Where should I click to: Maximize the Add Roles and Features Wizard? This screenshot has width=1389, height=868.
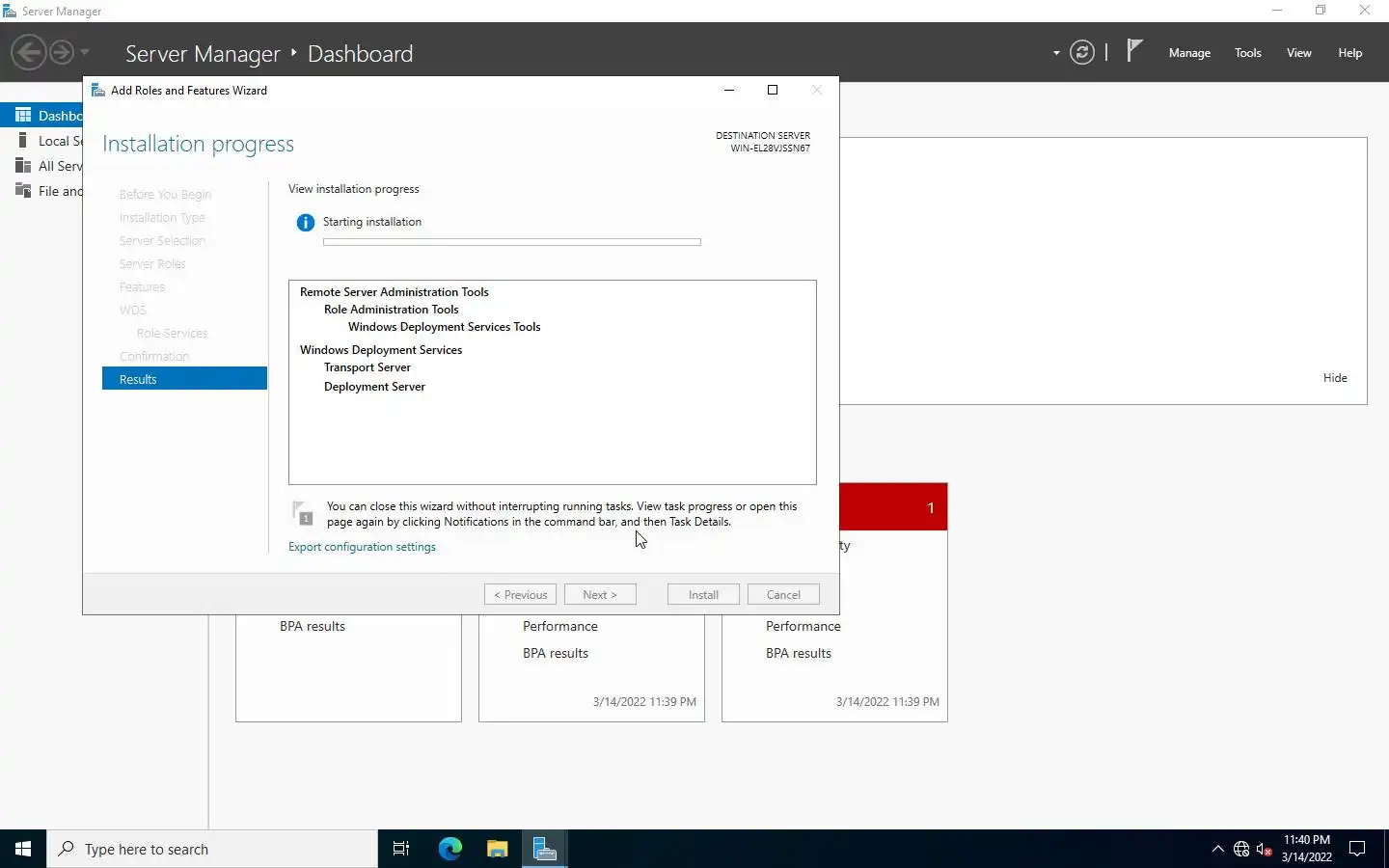(772, 90)
